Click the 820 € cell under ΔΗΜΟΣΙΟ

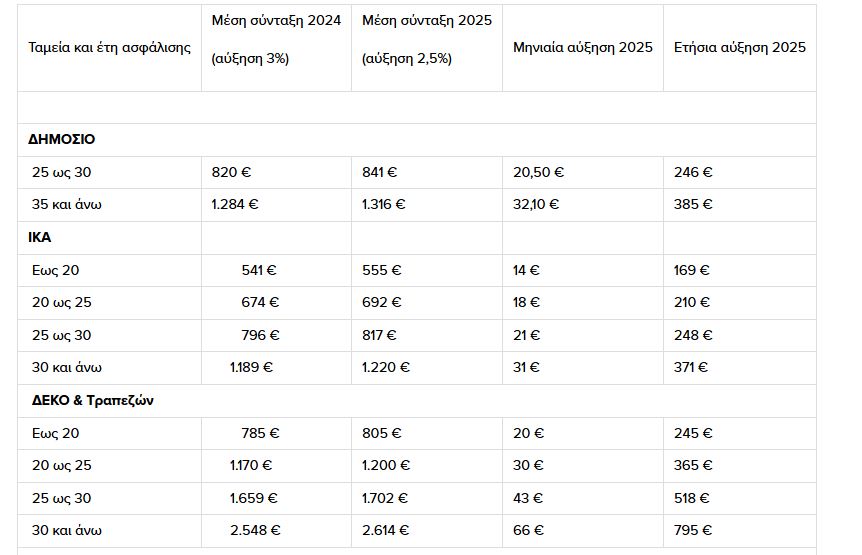pos(277,173)
